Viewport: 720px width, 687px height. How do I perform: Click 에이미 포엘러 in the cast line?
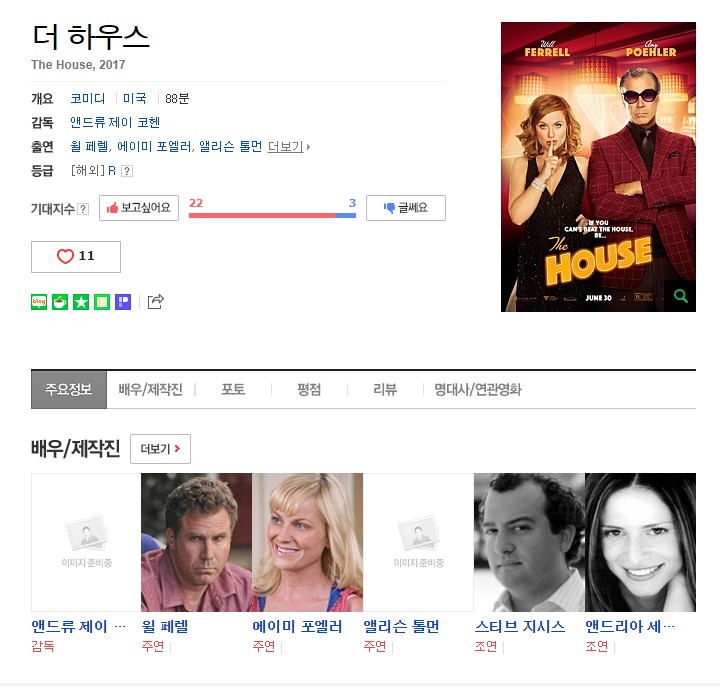(x=155, y=146)
